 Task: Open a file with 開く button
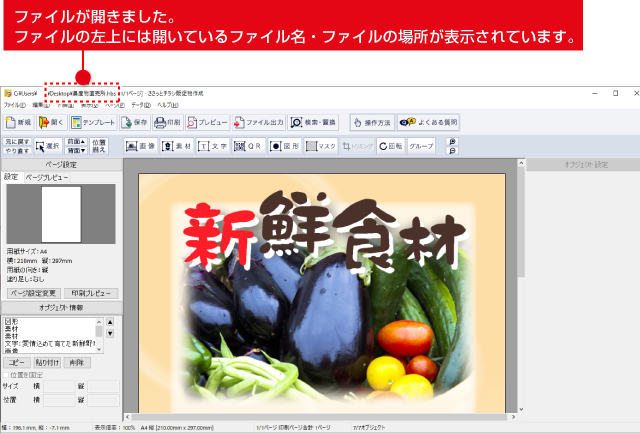pos(51,122)
